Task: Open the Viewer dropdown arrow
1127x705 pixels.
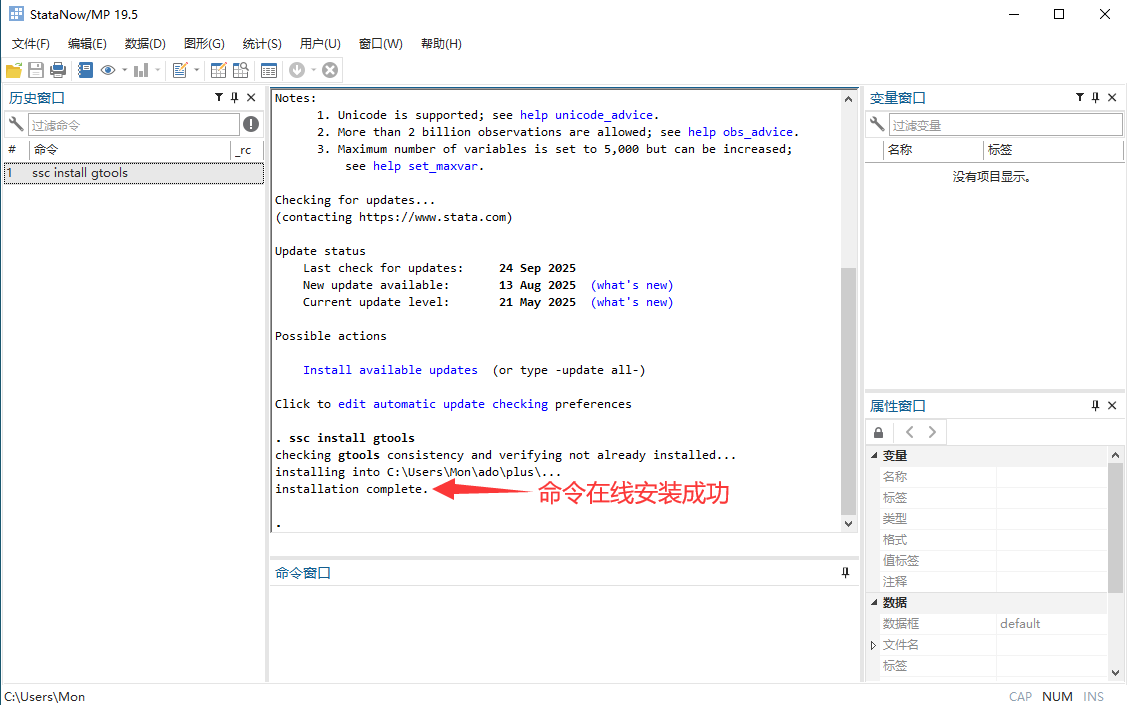Action: point(124,70)
